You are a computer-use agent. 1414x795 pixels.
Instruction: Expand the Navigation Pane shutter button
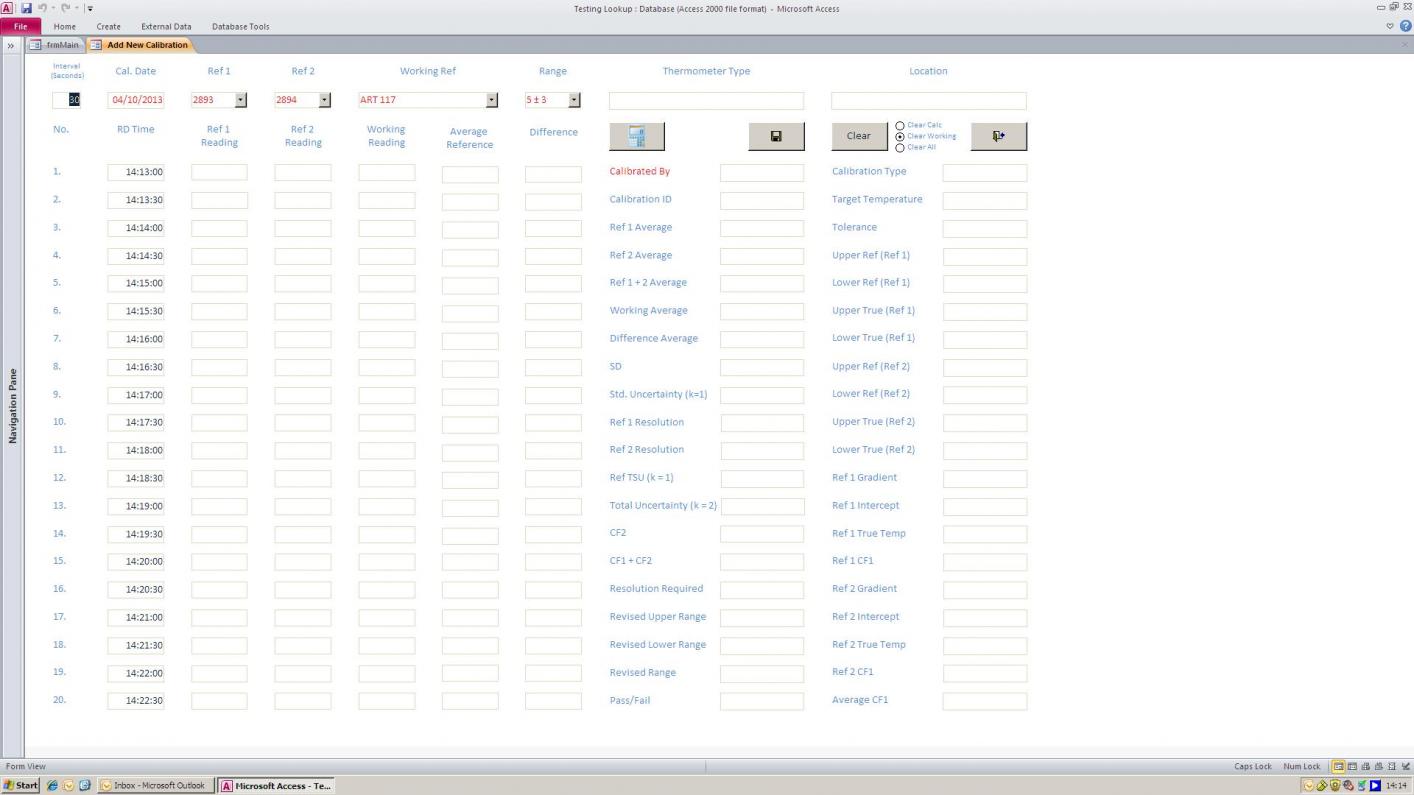tap(11, 45)
